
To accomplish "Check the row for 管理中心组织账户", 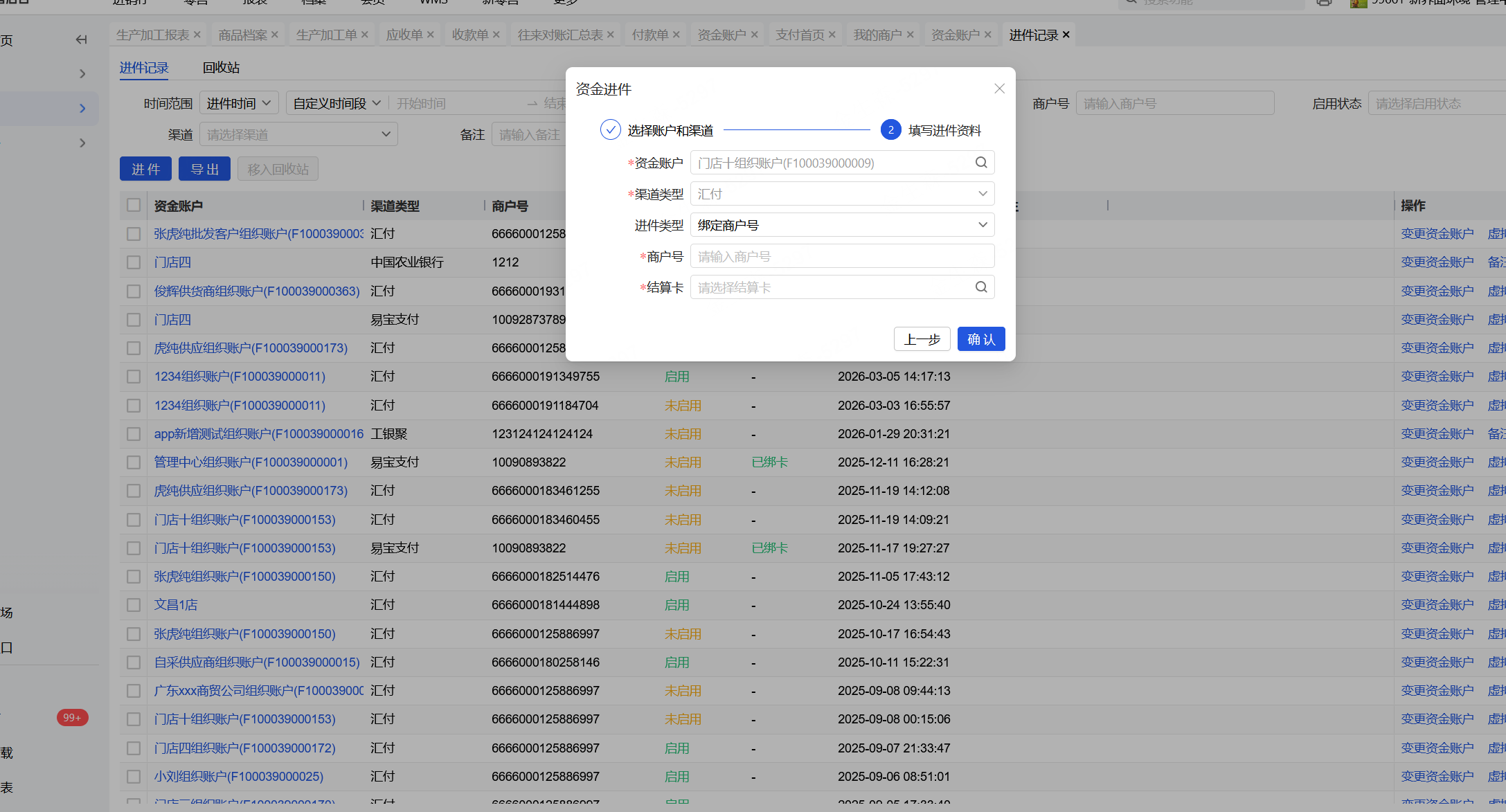I will [x=134, y=462].
